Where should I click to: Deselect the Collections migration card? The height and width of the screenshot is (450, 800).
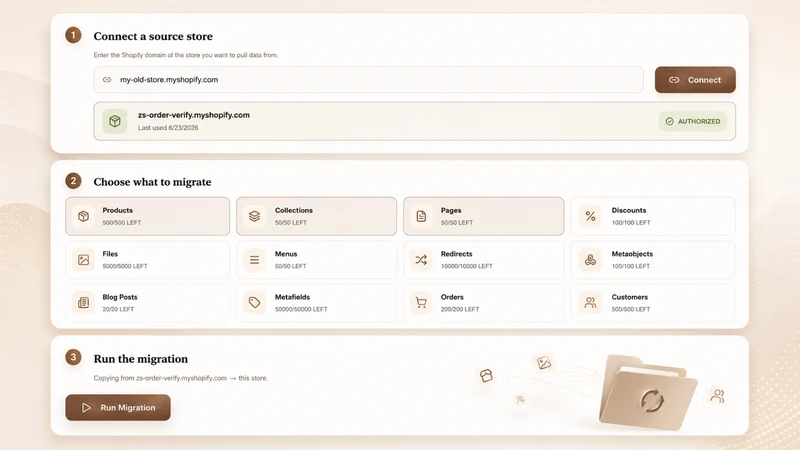click(x=316, y=216)
